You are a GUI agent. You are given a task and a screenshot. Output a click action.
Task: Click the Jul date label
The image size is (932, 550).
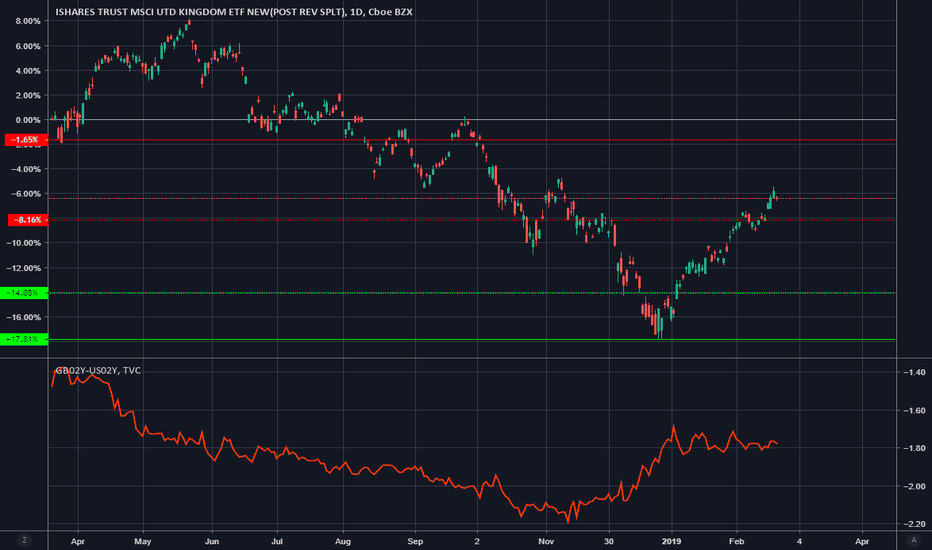coord(276,541)
